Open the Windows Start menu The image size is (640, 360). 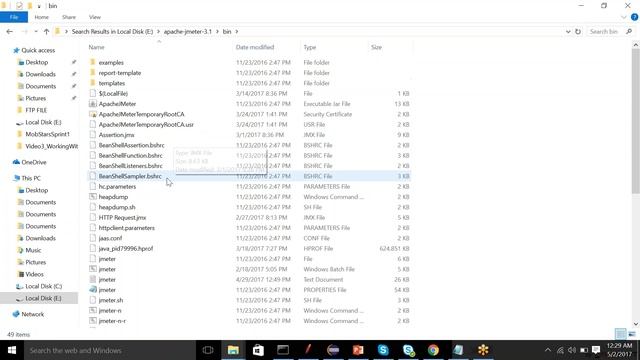pos(11,350)
